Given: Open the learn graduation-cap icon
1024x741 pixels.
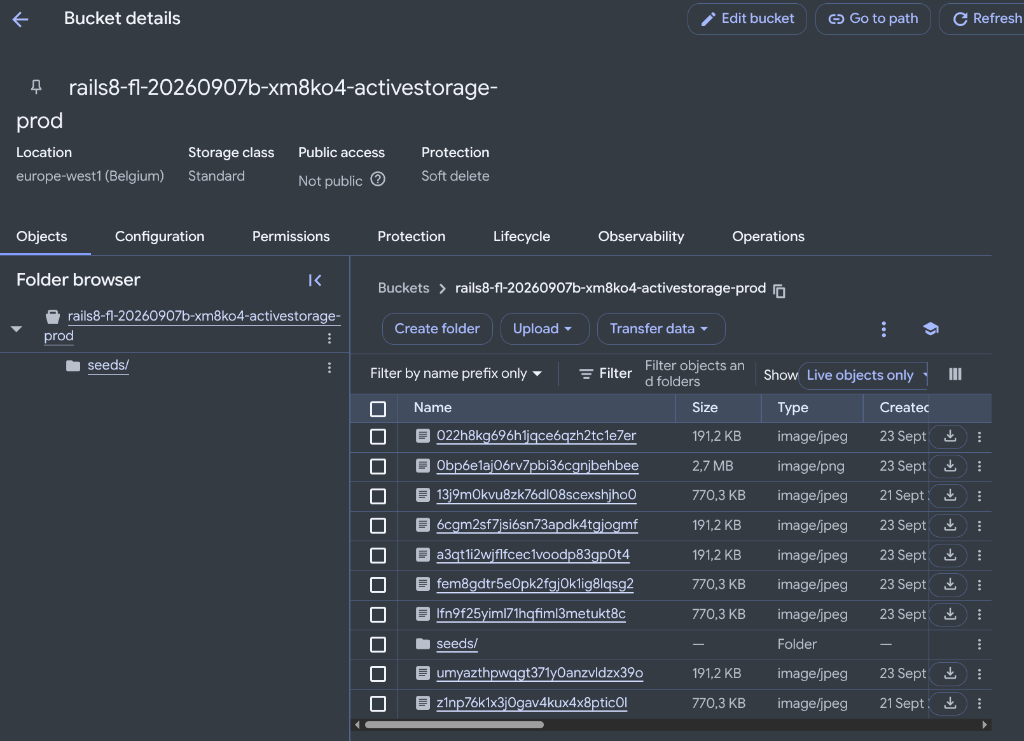Looking at the screenshot, I should click(x=931, y=329).
